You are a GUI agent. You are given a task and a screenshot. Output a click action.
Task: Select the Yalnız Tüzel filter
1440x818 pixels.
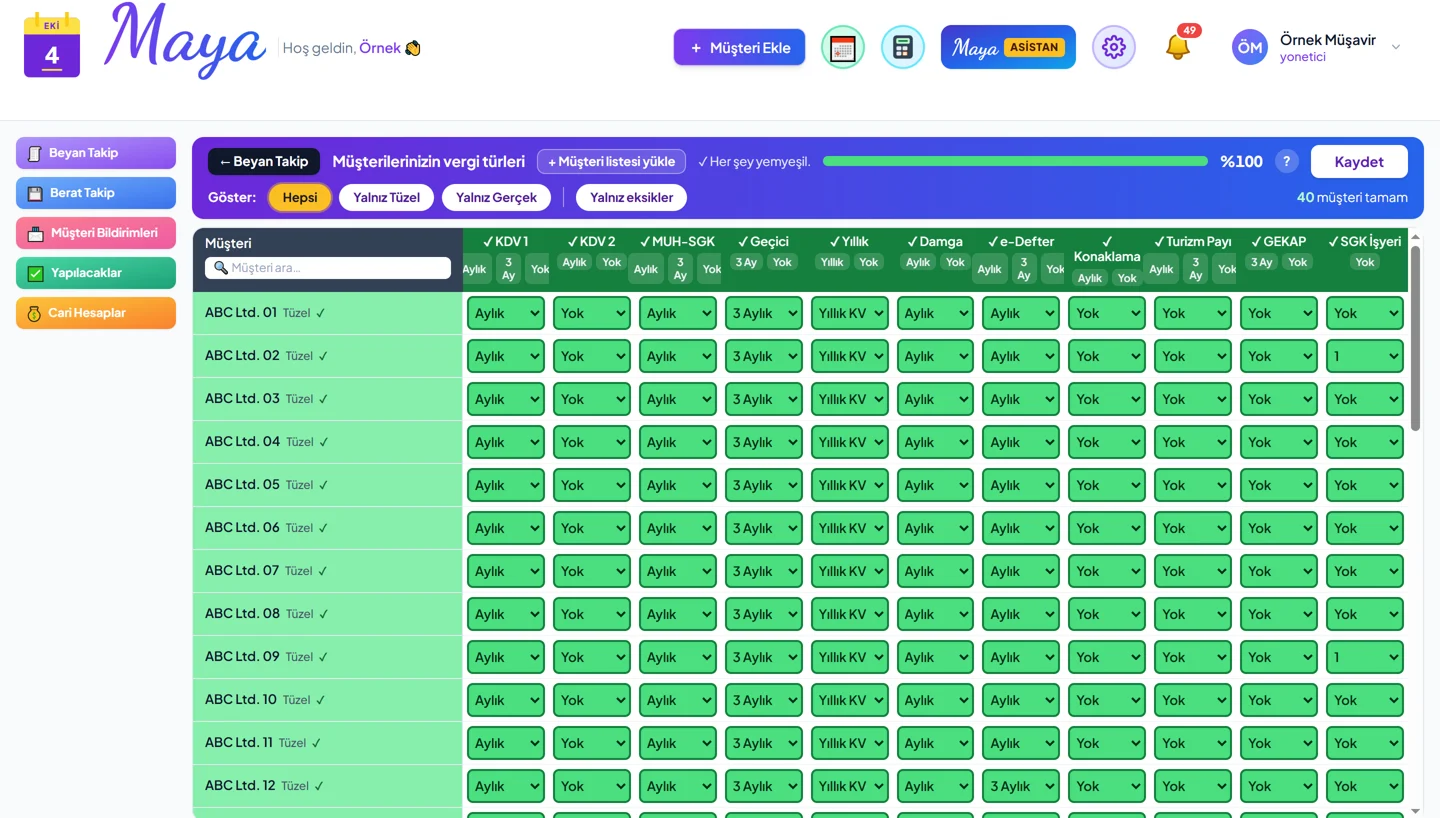(386, 197)
